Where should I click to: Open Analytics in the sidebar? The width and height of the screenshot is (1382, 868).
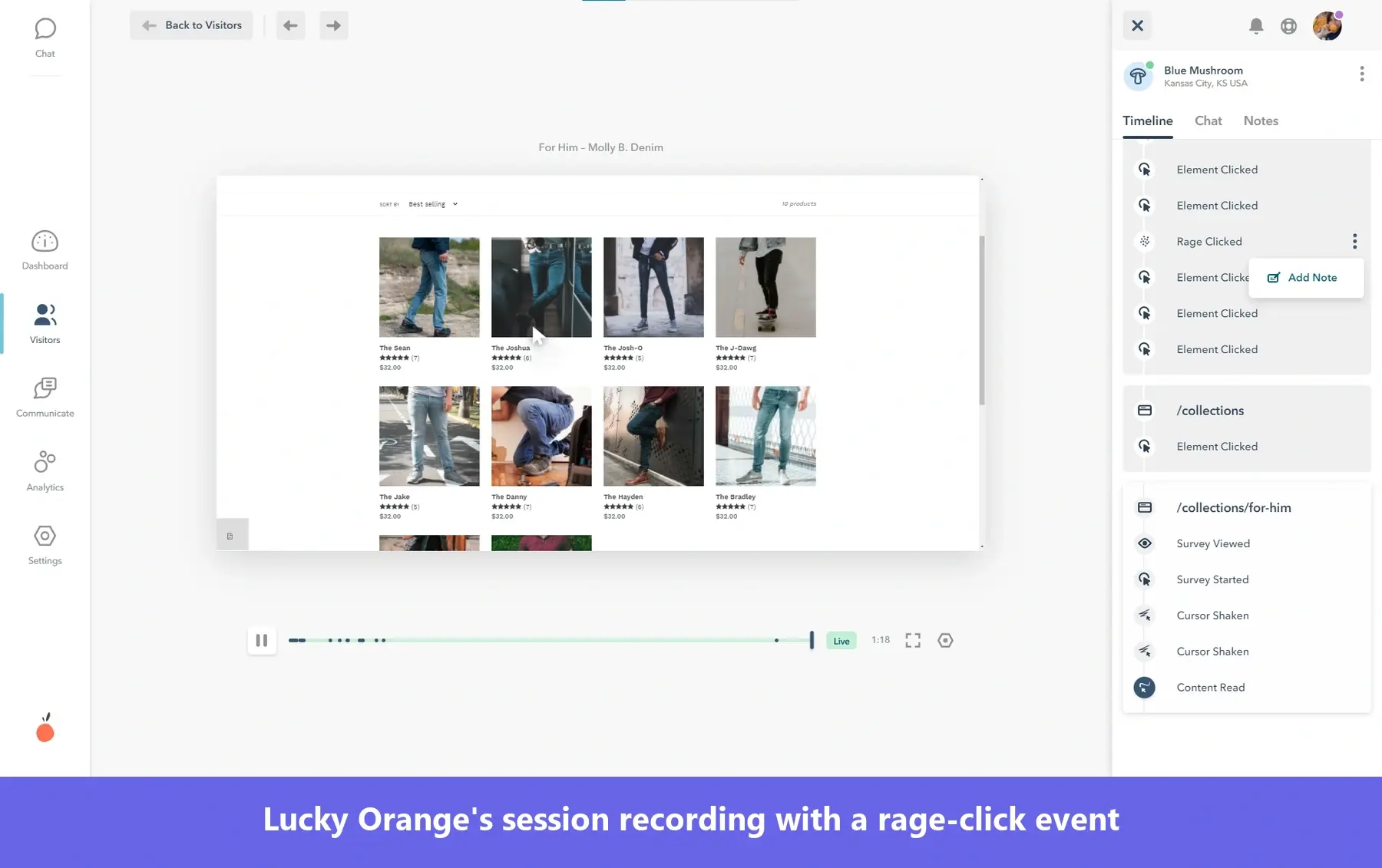tap(45, 471)
